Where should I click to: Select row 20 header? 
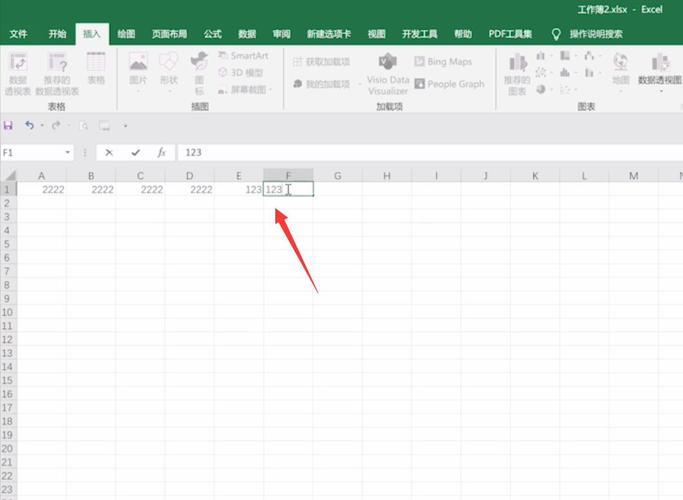point(7,449)
